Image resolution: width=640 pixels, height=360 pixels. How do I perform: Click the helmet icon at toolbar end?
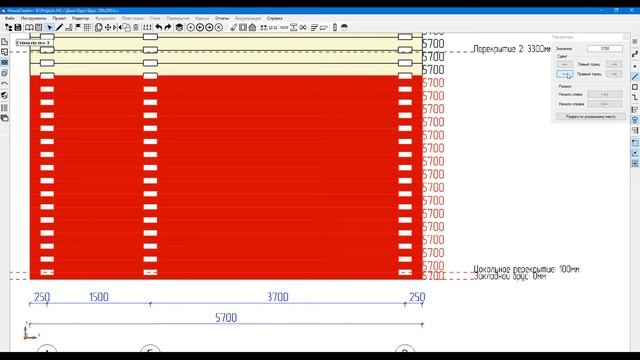344,27
